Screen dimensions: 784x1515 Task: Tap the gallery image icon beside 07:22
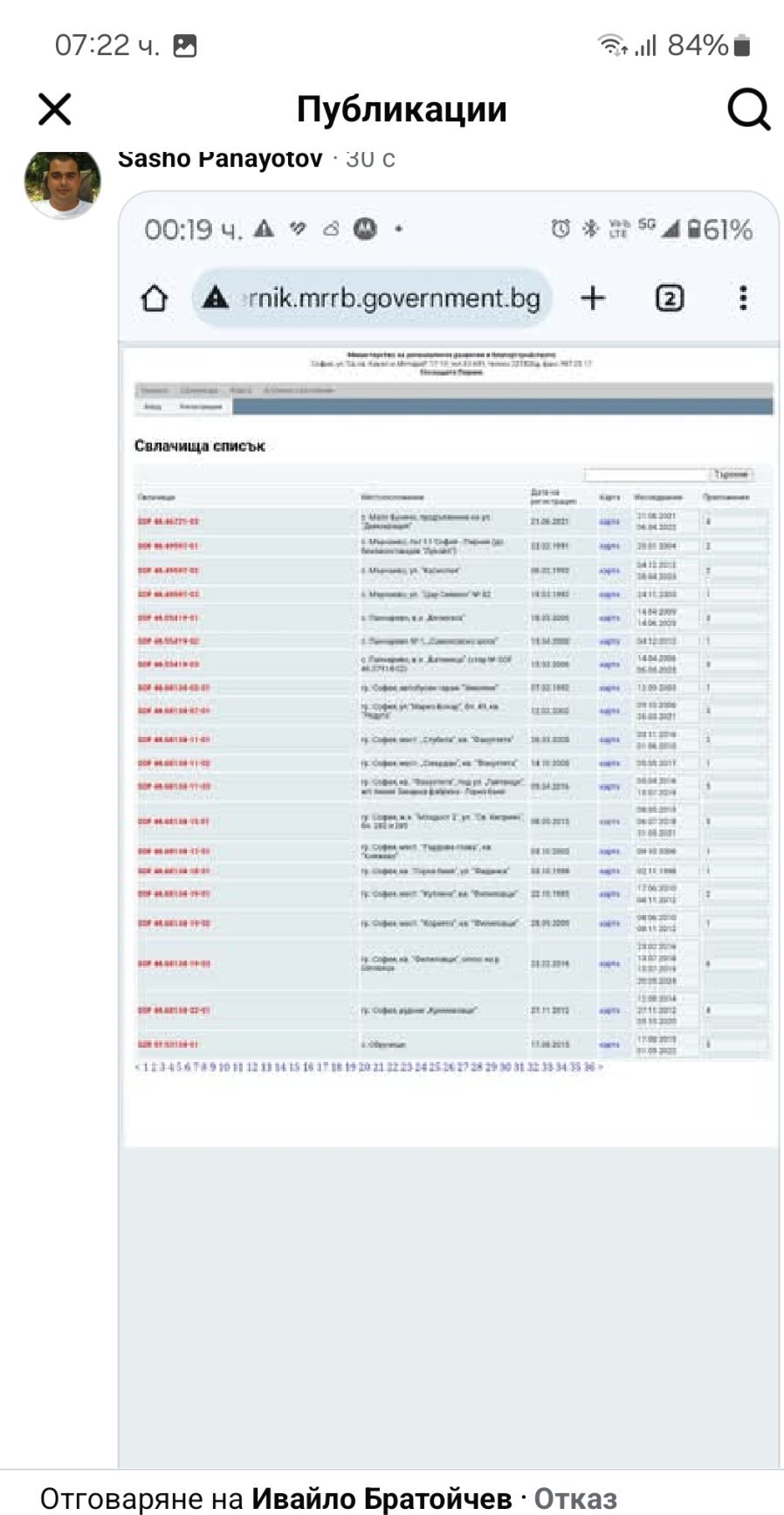[x=185, y=45]
